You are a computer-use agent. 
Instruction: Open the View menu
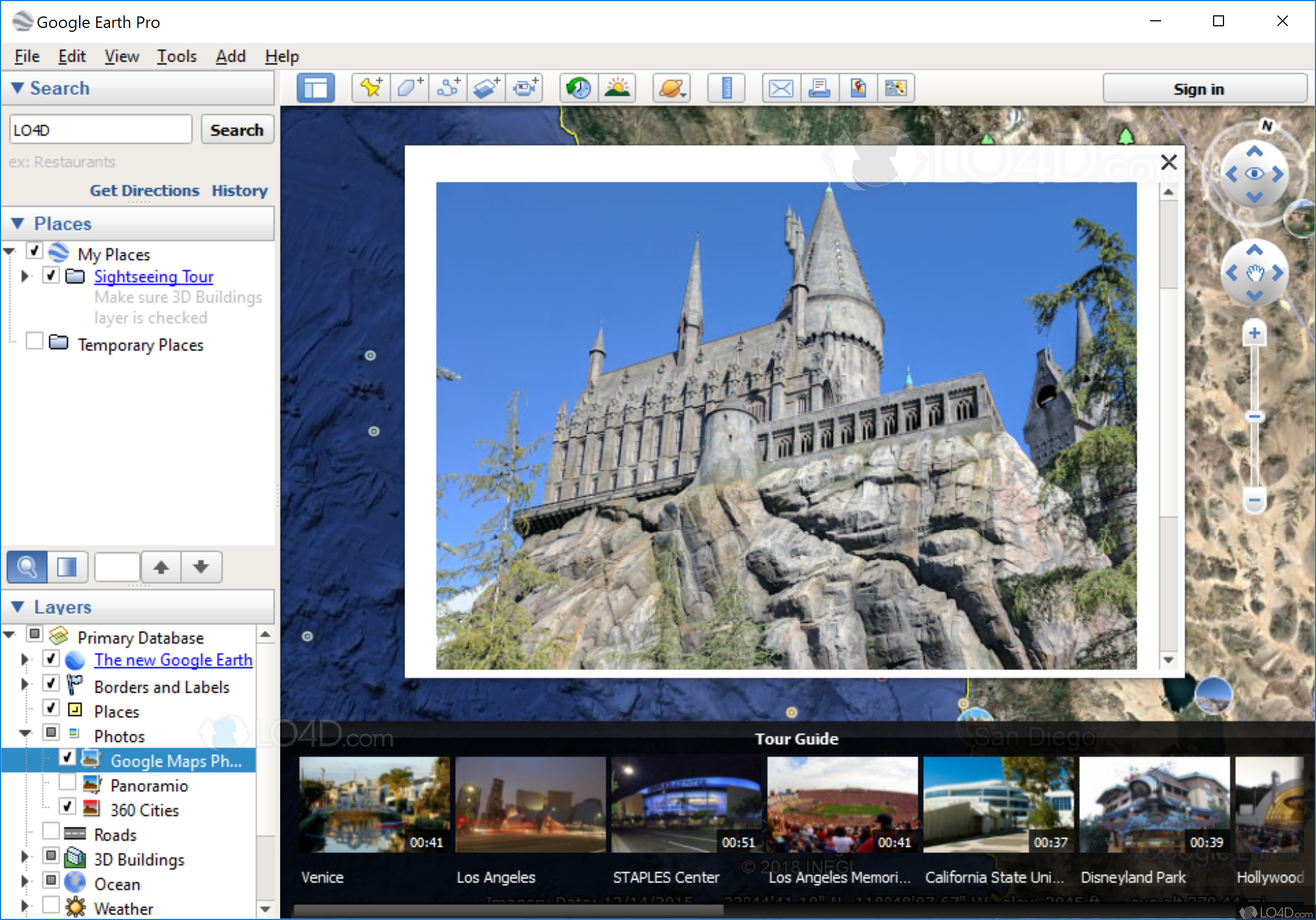point(121,56)
